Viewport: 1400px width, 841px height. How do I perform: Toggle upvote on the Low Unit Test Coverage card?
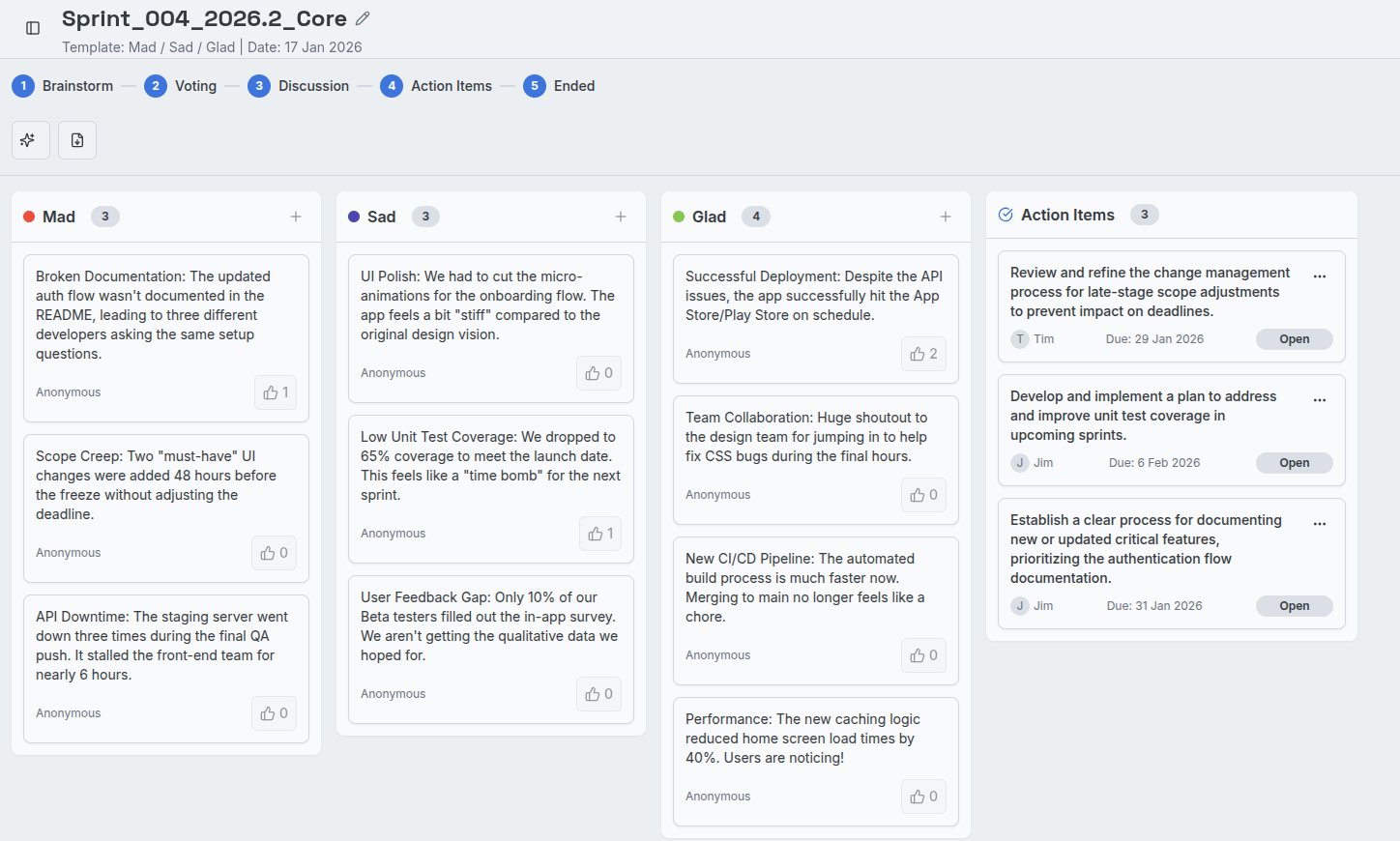pyautogui.click(x=599, y=533)
